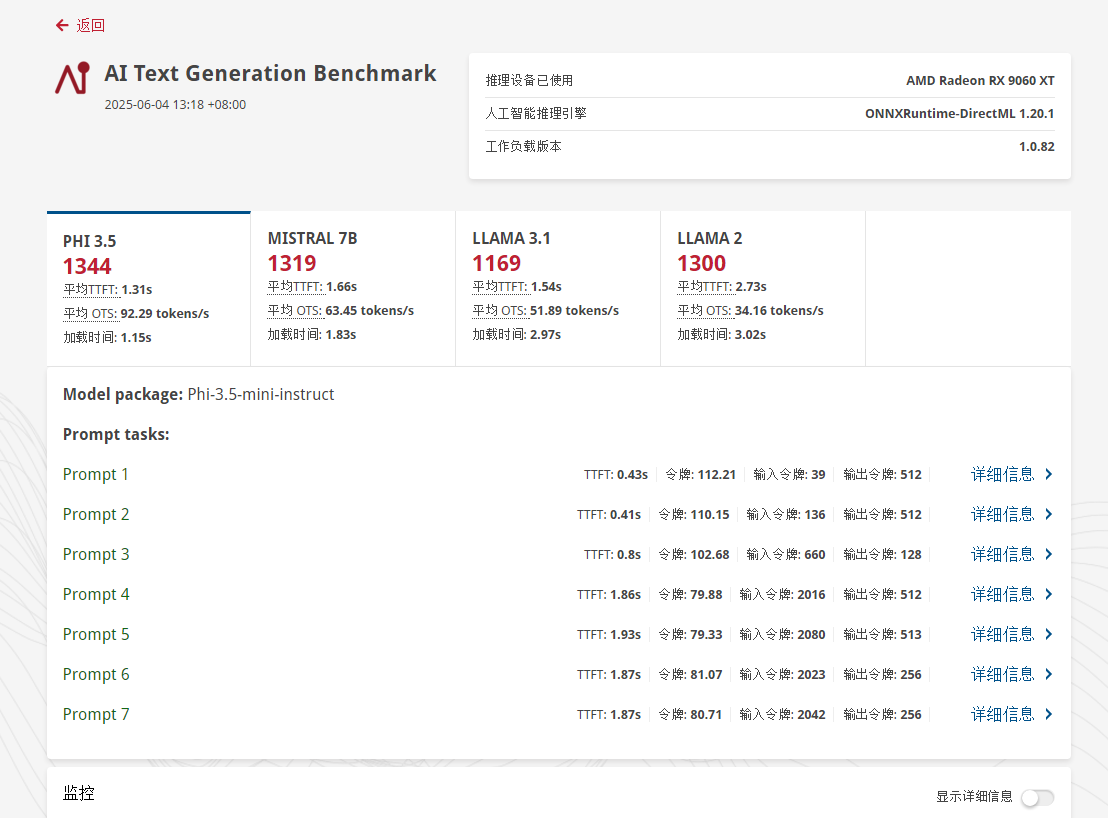Toggle the show detailed info switch
Image resolution: width=1108 pixels, height=818 pixels.
coord(1037,797)
